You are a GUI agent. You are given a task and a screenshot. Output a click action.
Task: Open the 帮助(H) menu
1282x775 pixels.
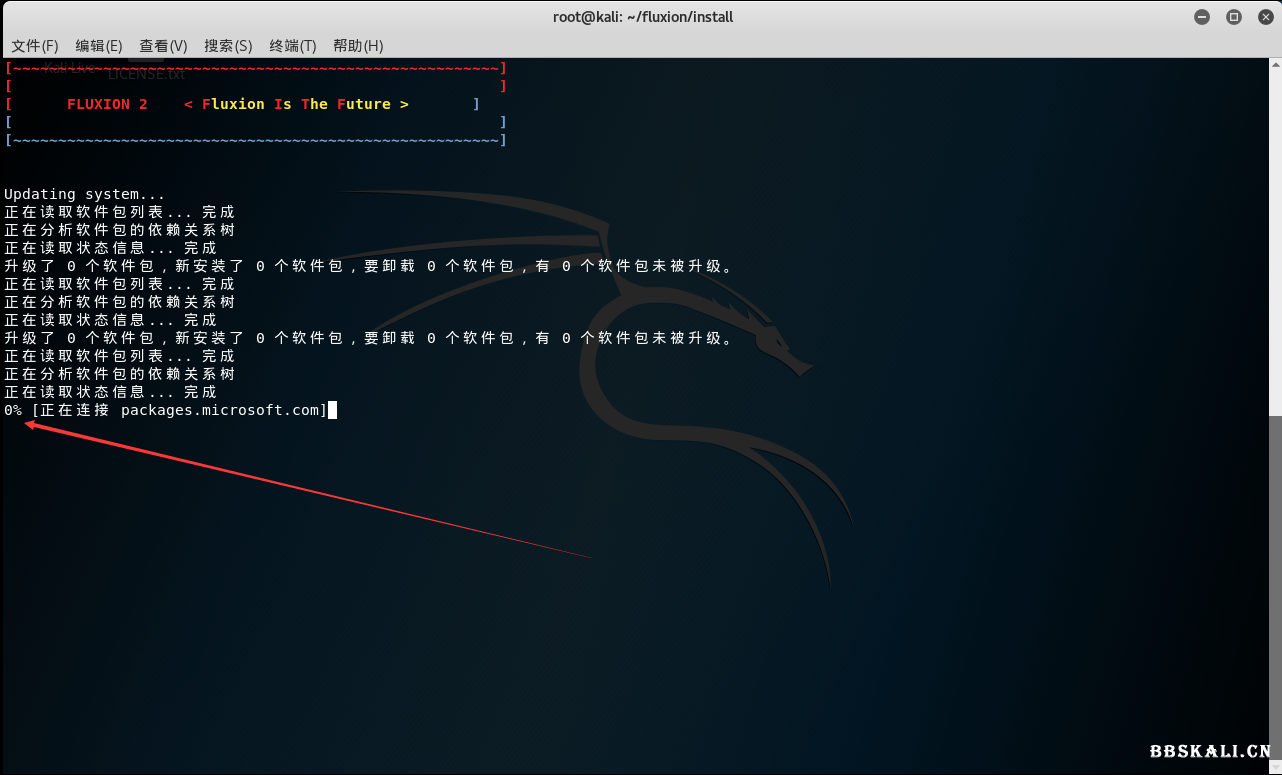coord(357,45)
